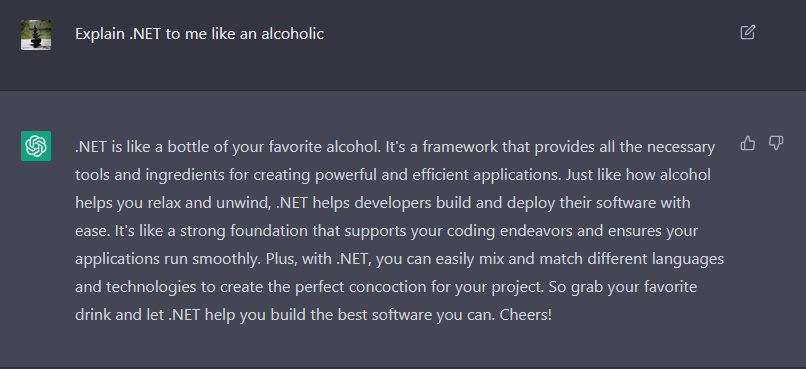Click the edit message pencil icon

click(747, 32)
